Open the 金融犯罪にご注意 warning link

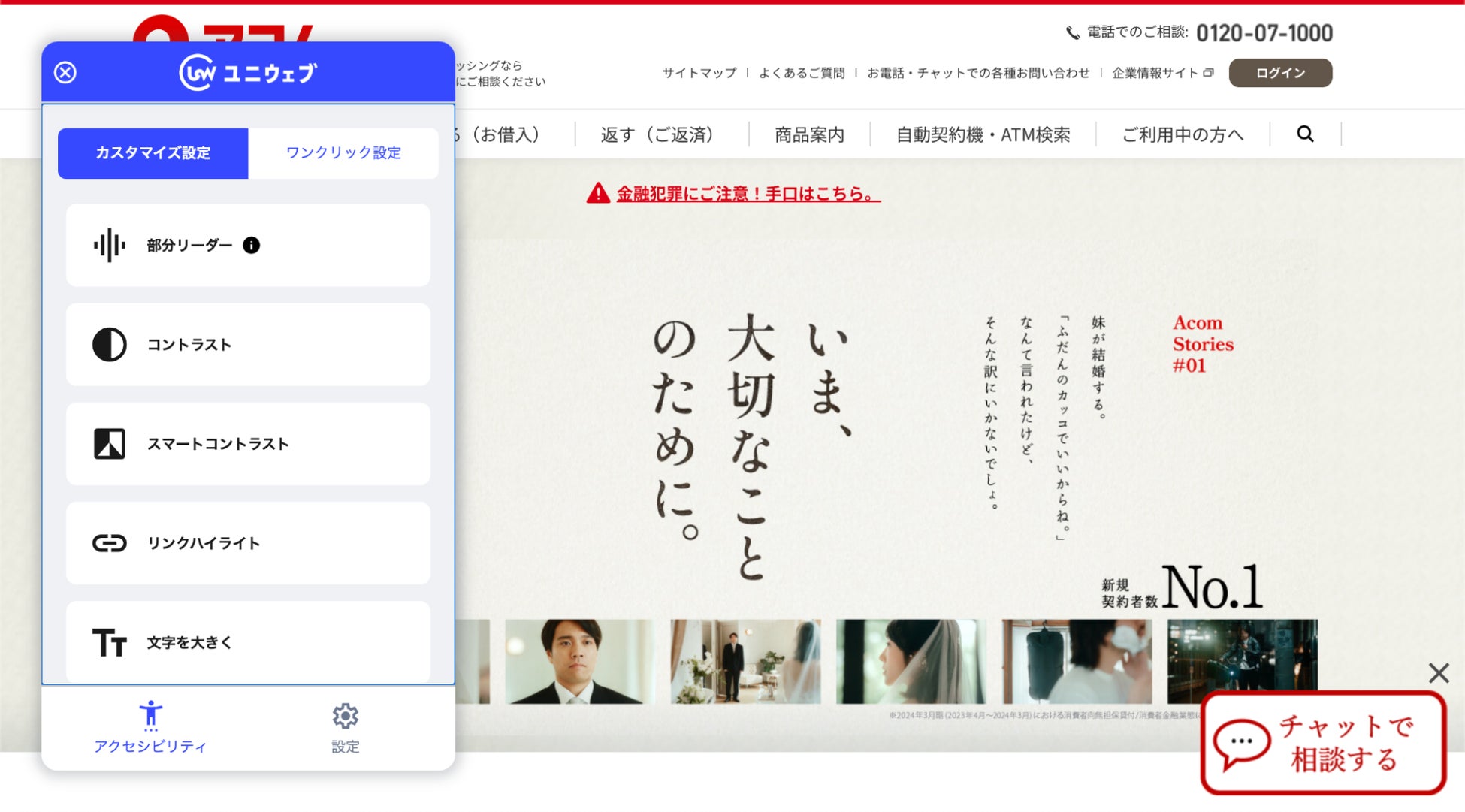click(748, 194)
